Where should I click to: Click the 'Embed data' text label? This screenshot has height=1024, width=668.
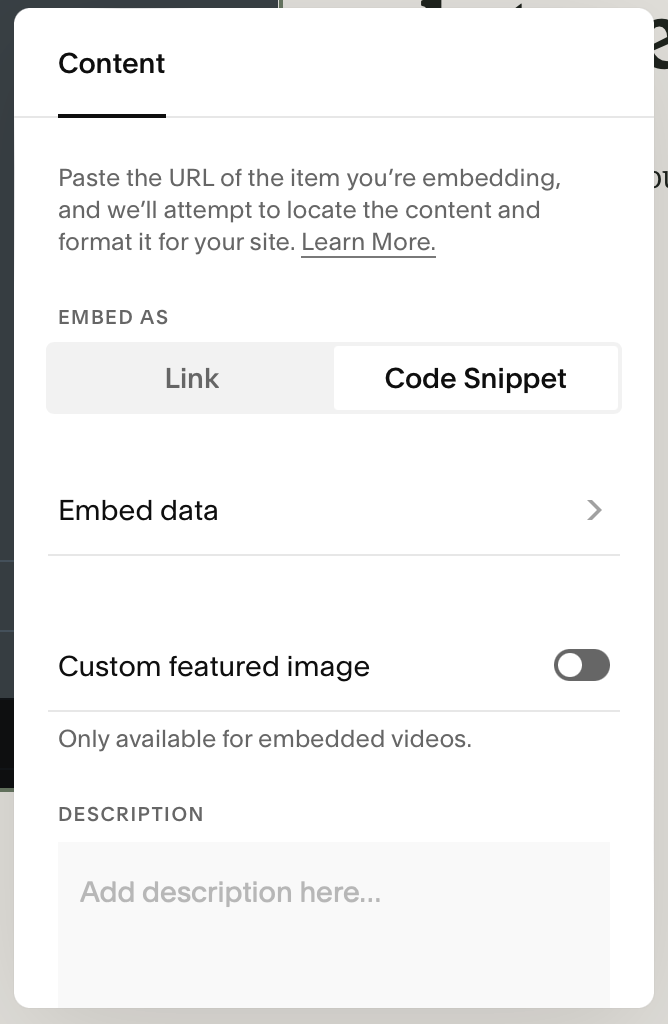(x=138, y=510)
